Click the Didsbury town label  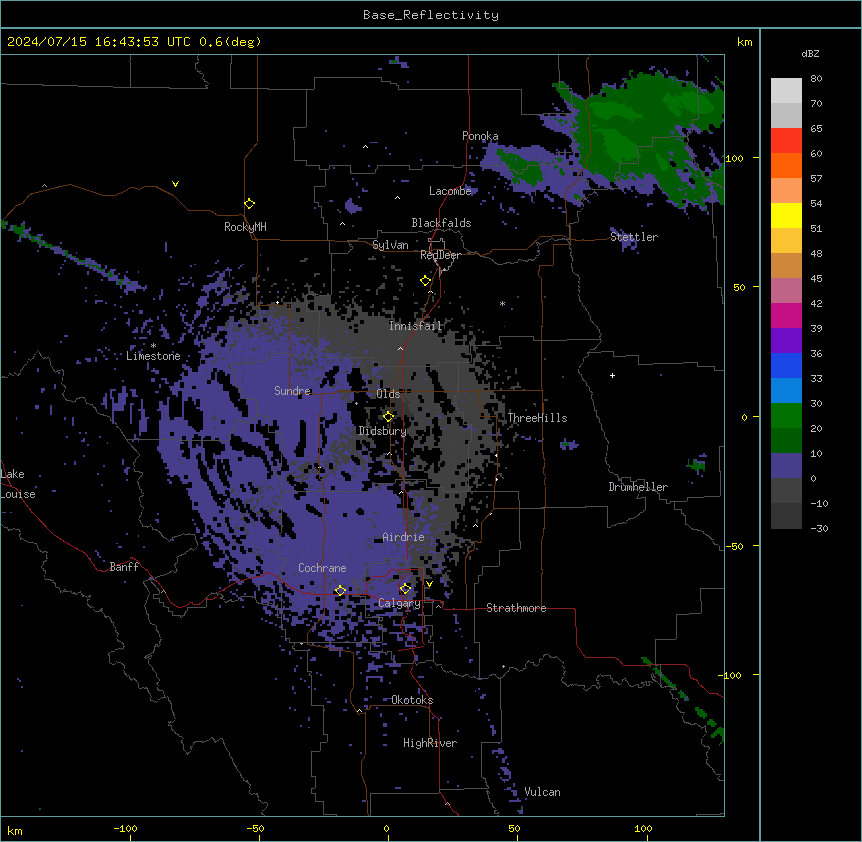point(382,431)
